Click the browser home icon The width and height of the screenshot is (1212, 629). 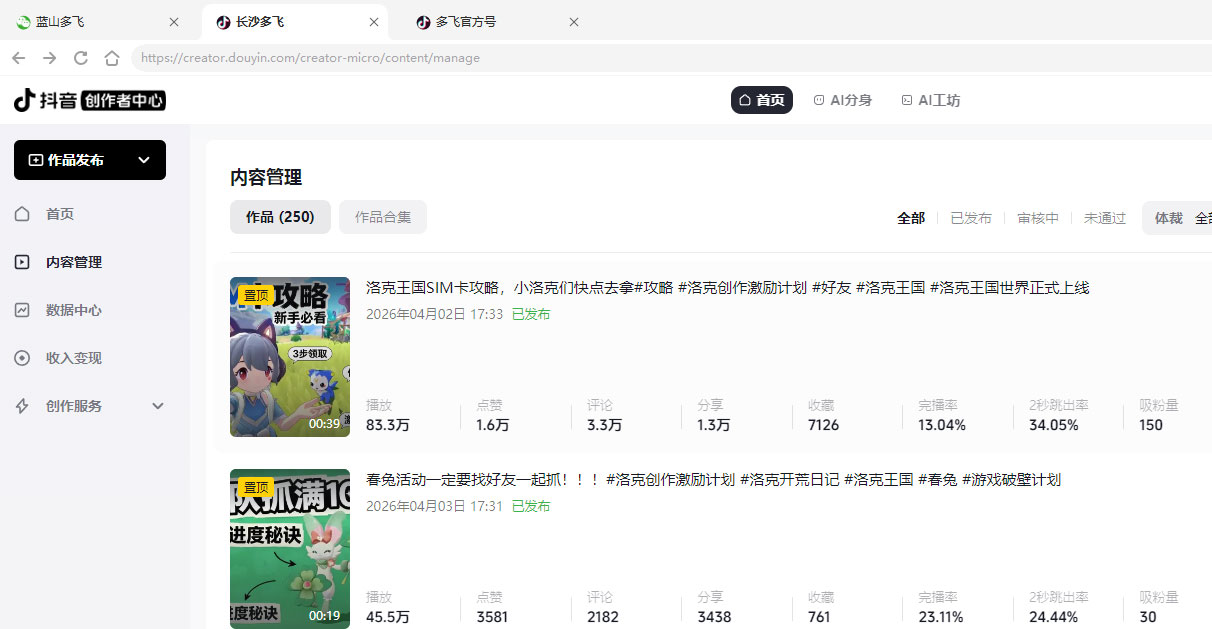click(112, 58)
